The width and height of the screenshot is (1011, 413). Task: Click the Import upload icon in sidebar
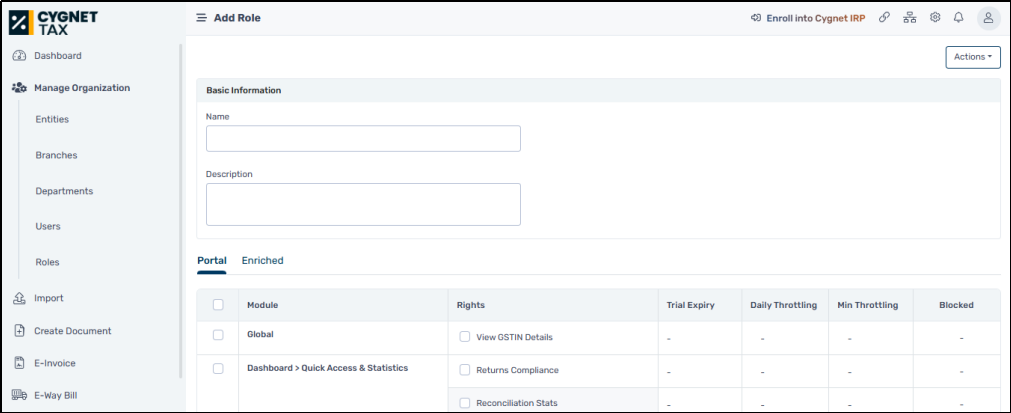coord(19,298)
